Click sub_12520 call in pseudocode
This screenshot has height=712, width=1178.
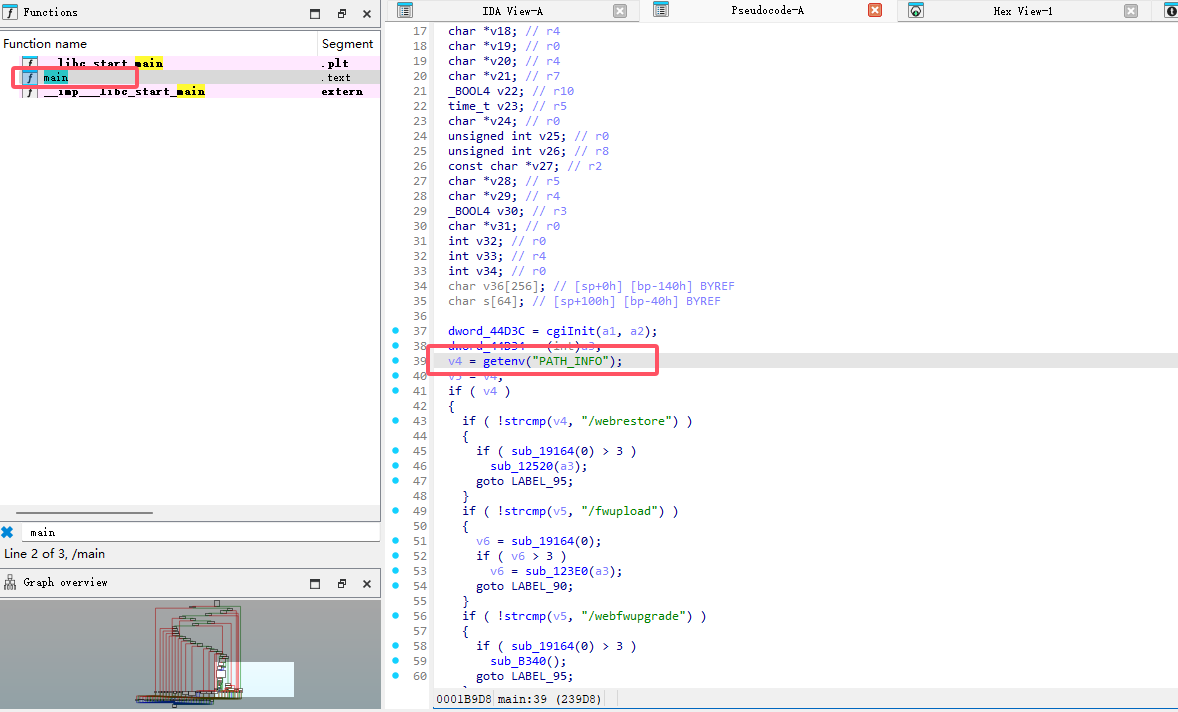pos(524,466)
